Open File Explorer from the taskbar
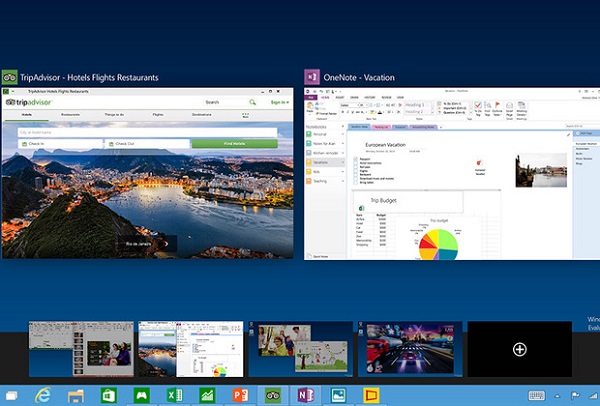This screenshot has height=406, width=600. pyautogui.click(x=76, y=395)
